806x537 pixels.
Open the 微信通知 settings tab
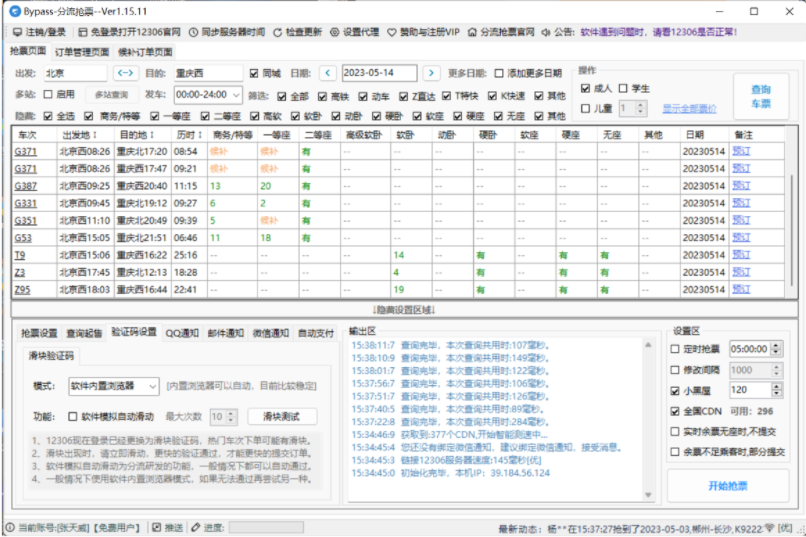tap(270, 332)
